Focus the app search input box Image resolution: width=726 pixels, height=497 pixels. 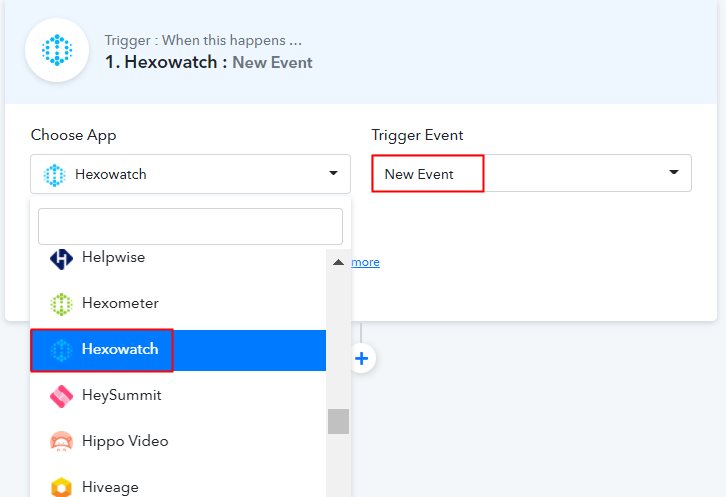tap(190, 226)
